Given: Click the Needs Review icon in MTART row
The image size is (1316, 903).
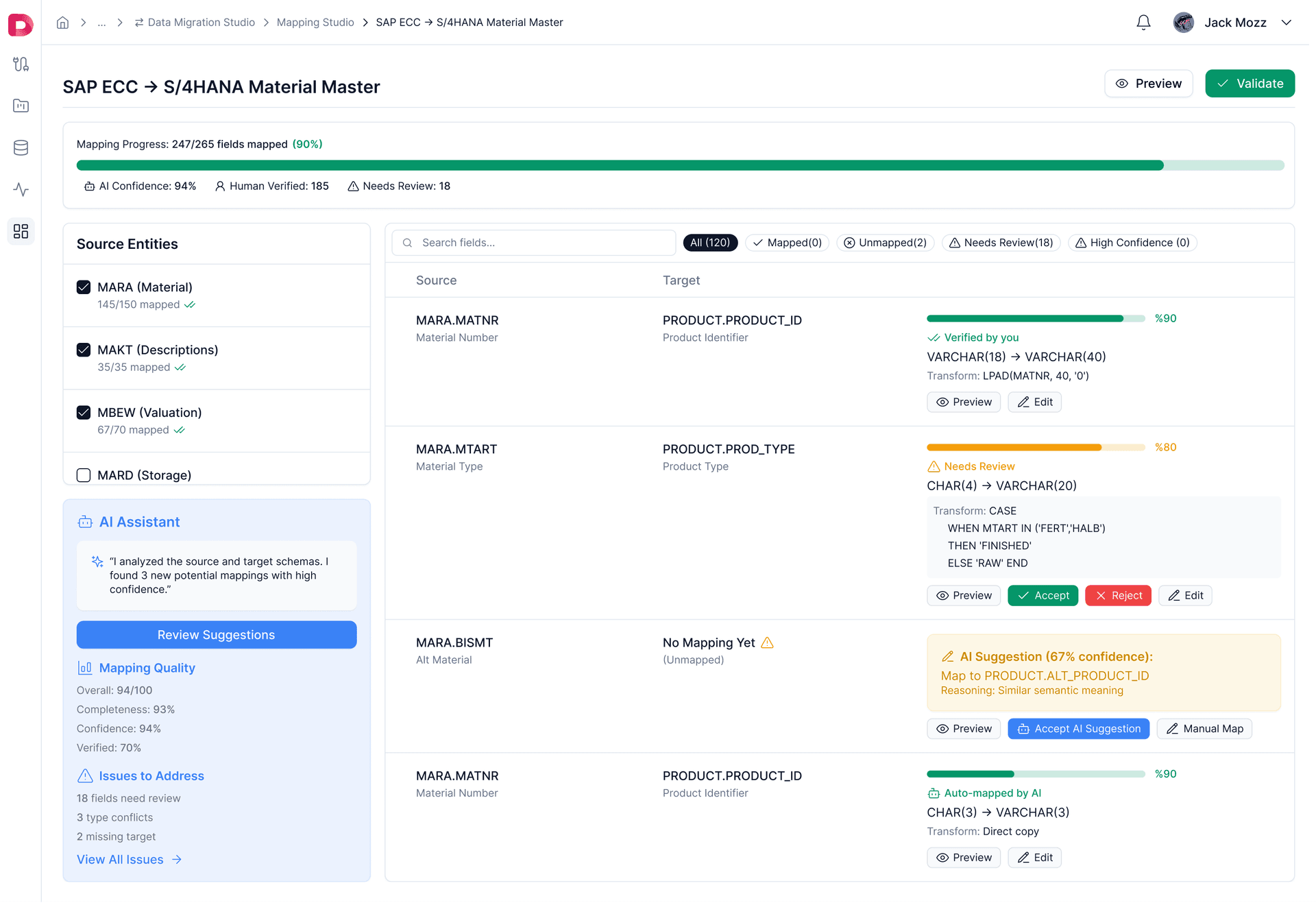Looking at the screenshot, I should (x=934, y=467).
